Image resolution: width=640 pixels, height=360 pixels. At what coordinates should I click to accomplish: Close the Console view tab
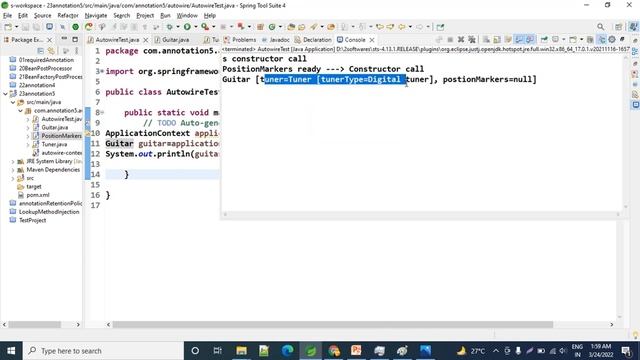click(372, 40)
